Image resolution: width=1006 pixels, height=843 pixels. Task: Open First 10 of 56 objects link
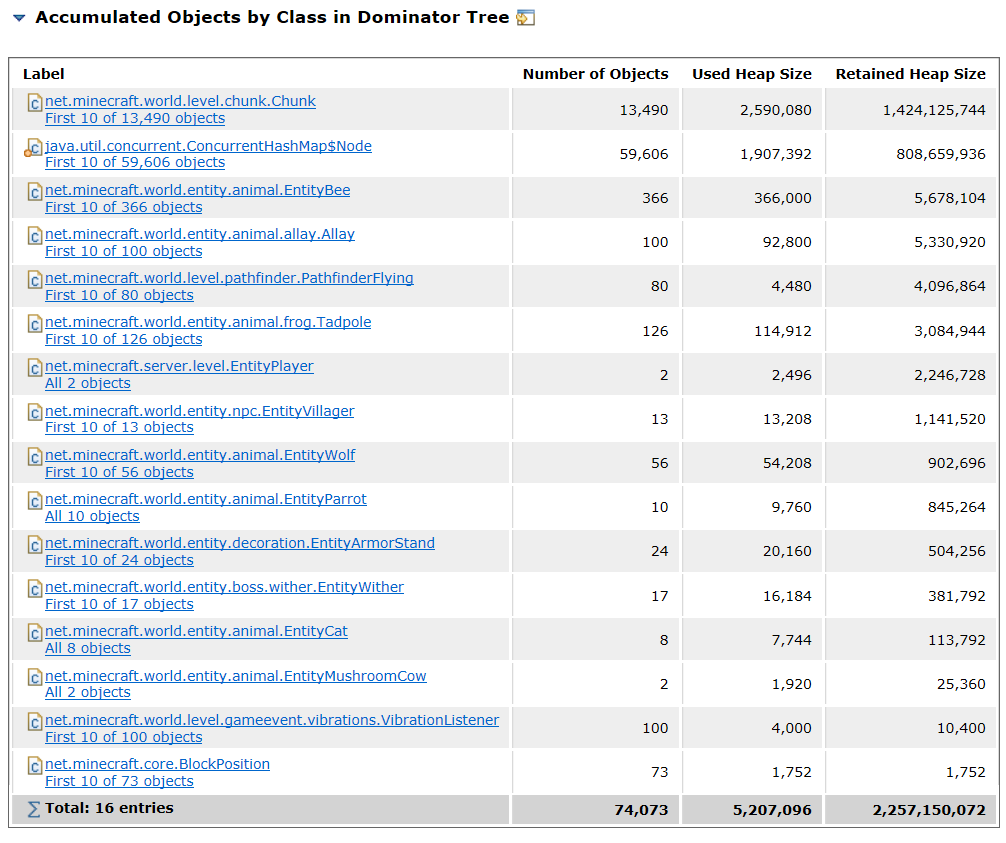[x=119, y=472]
